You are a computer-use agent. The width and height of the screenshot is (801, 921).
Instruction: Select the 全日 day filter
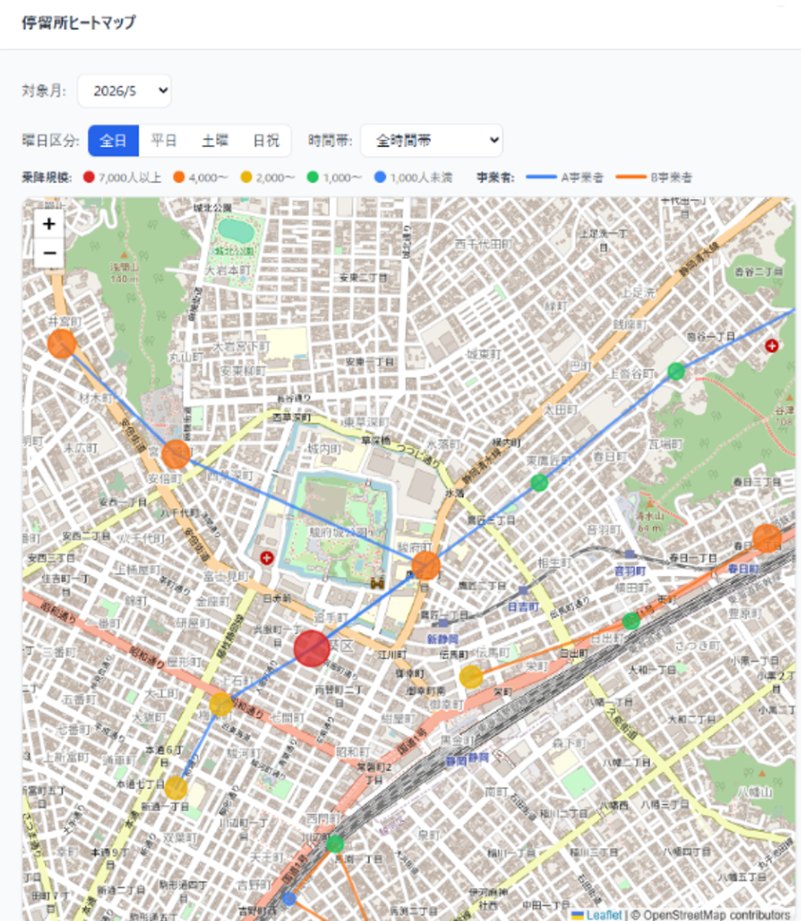(x=113, y=140)
